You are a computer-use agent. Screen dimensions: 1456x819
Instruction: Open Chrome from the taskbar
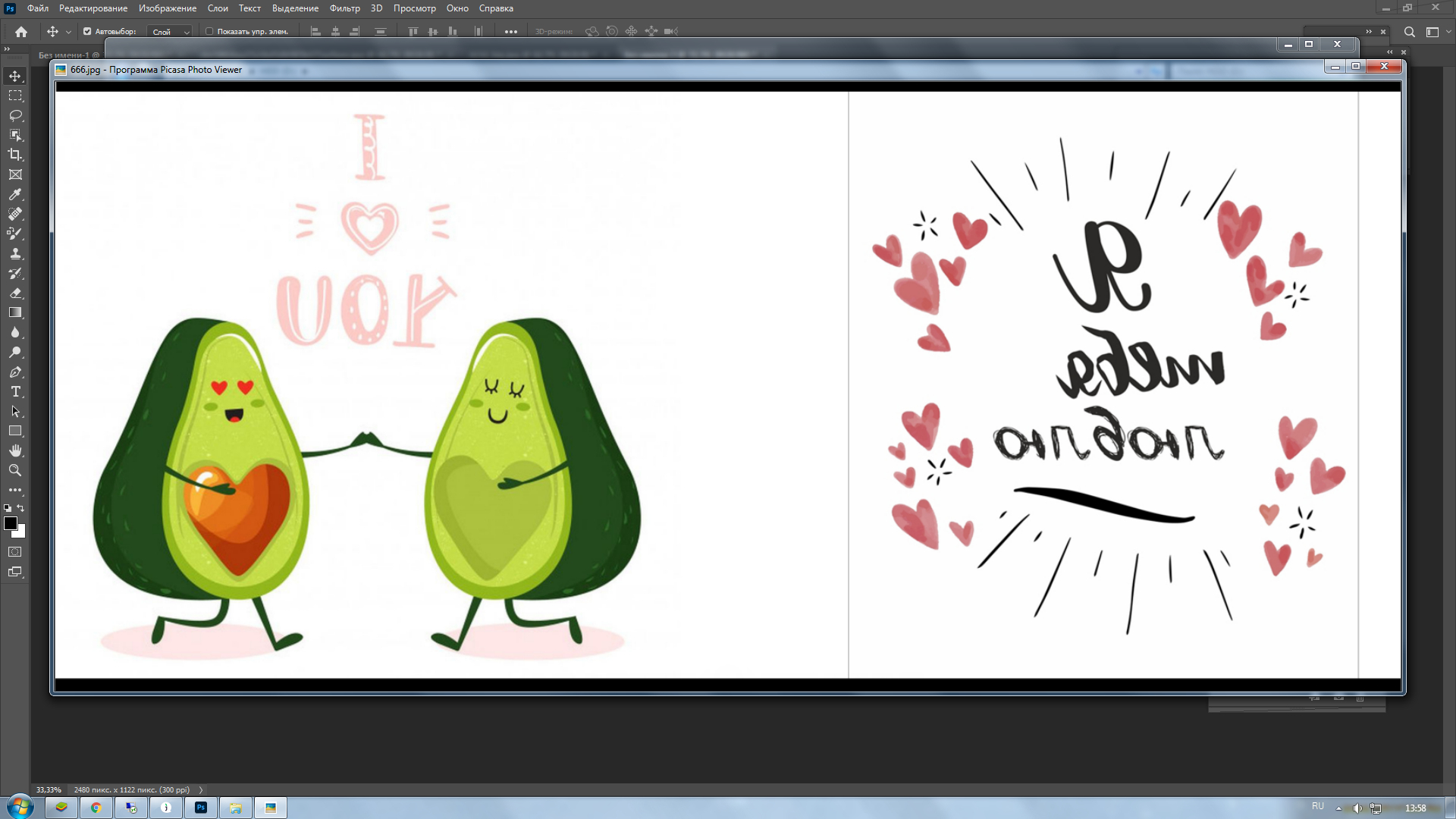(96, 808)
